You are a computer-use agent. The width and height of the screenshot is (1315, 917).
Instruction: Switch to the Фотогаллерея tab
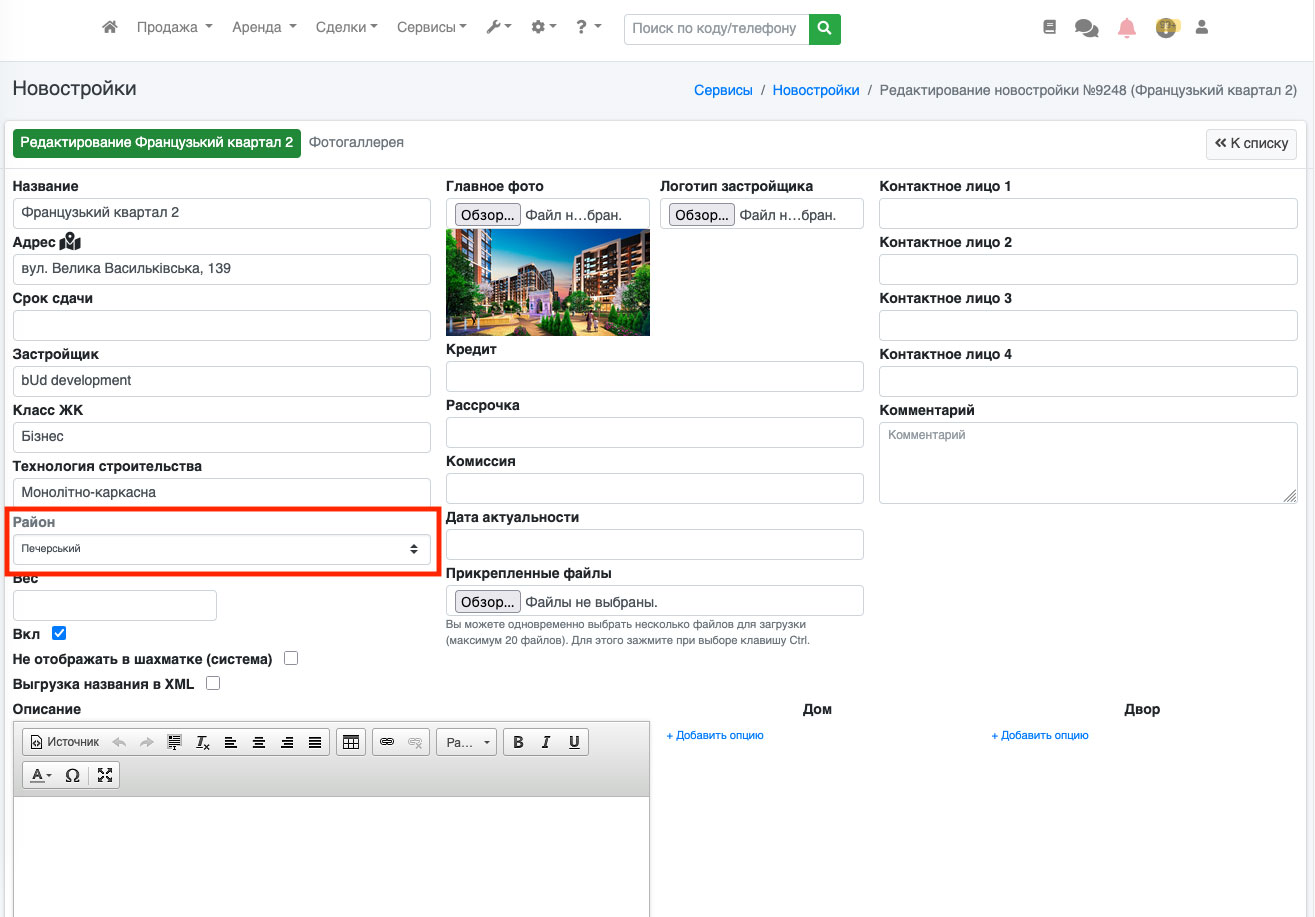click(356, 143)
